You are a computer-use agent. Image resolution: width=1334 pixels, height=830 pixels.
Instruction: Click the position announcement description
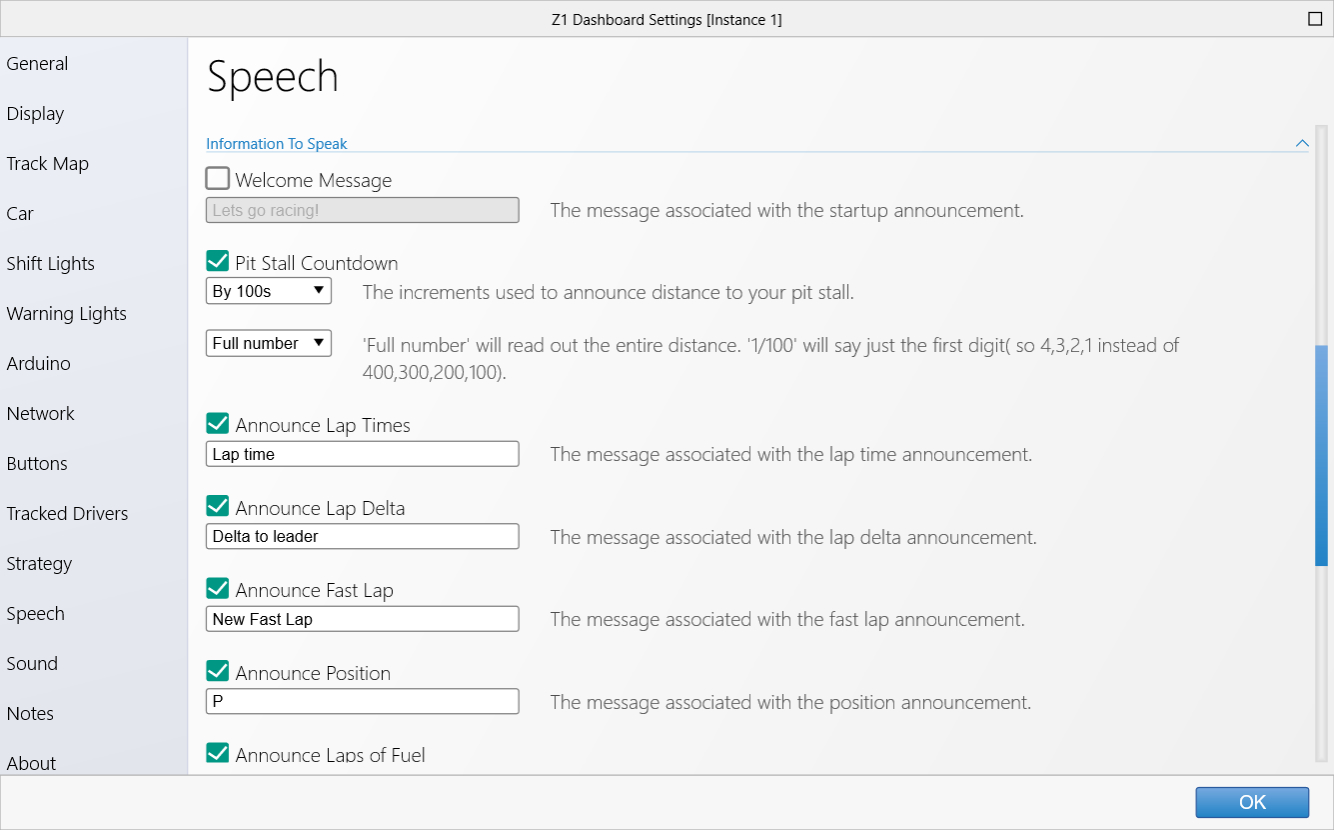coord(790,702)
